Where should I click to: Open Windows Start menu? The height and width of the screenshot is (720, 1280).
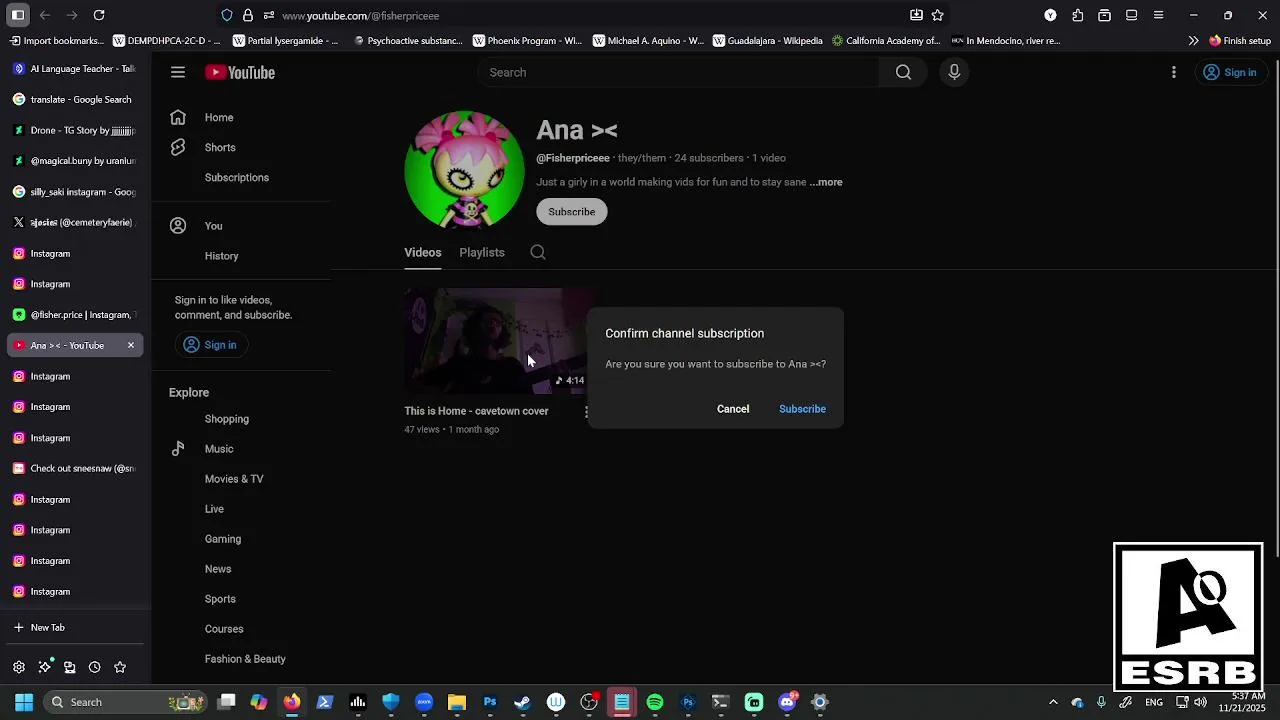[x=24, y=702]
